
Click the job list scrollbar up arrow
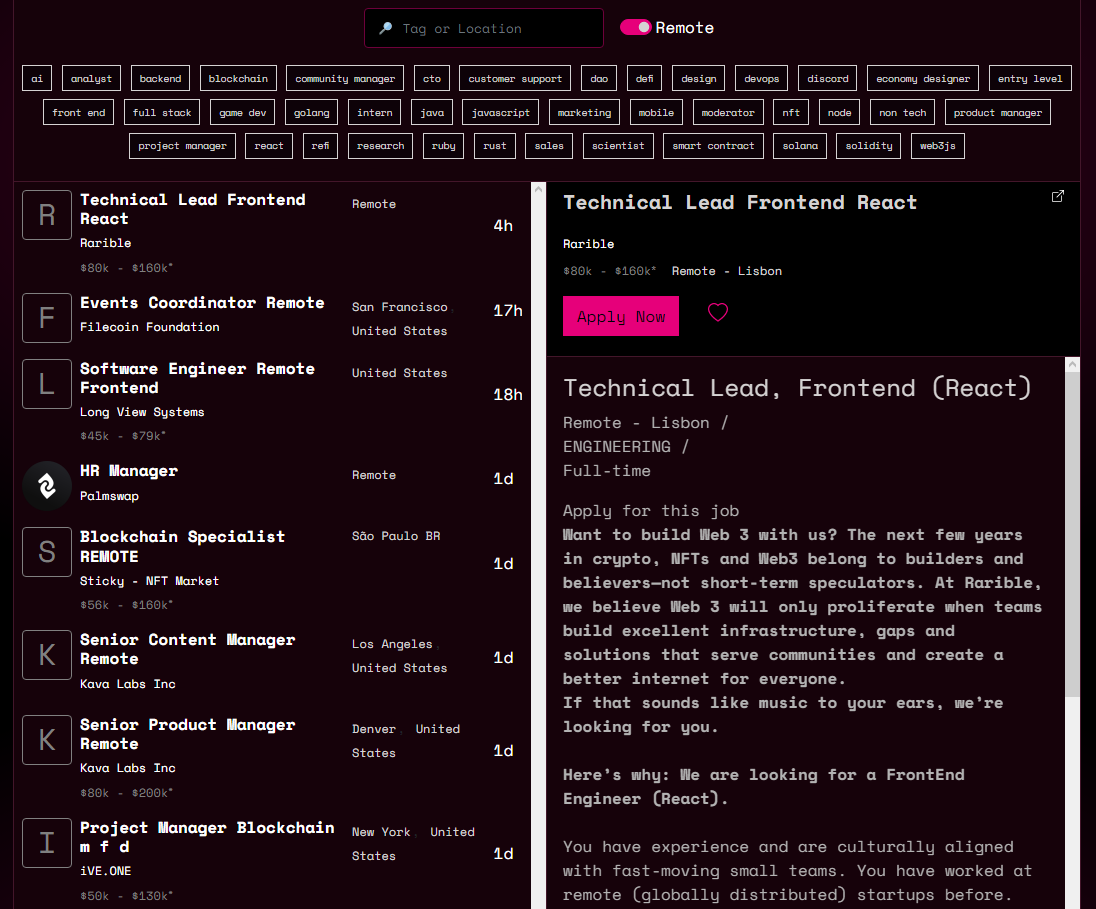(x=538, y=189)
